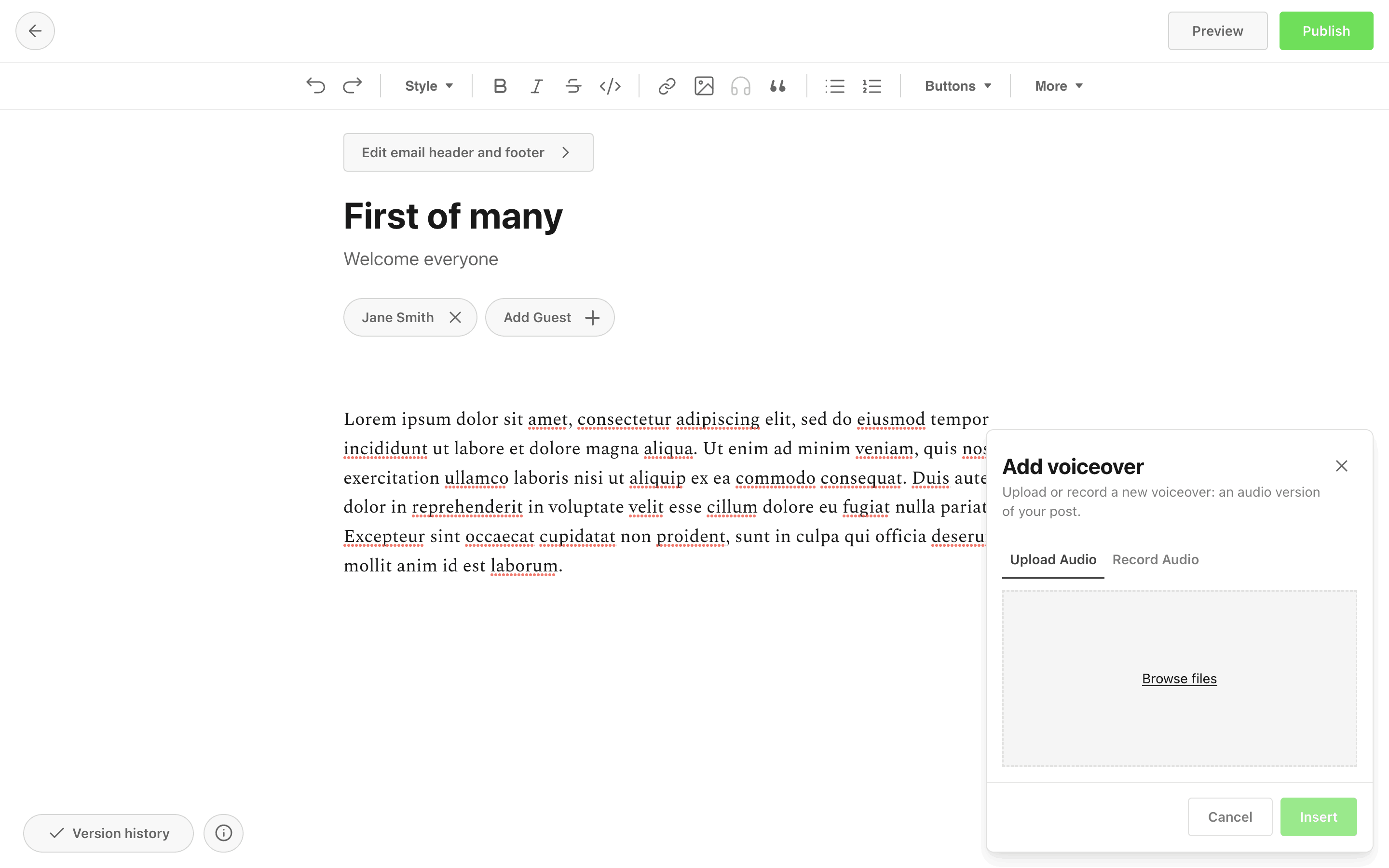1389x868 pixels.
Task: Insert a code block
Action: (x=610, y=86)
